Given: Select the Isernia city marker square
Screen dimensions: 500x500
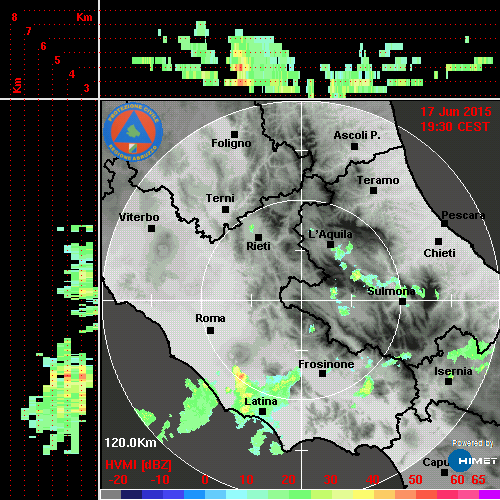Looking at the screenshot, I should pos(448,381).
